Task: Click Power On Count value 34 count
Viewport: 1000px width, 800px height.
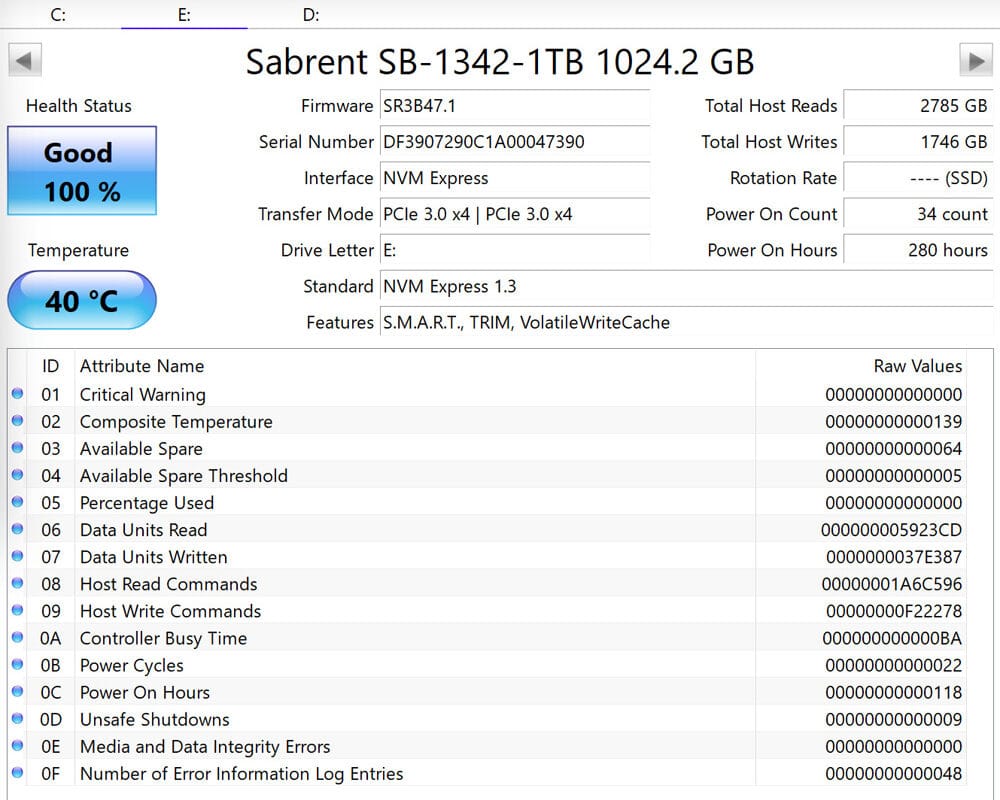Action: (x=918, y=214)
